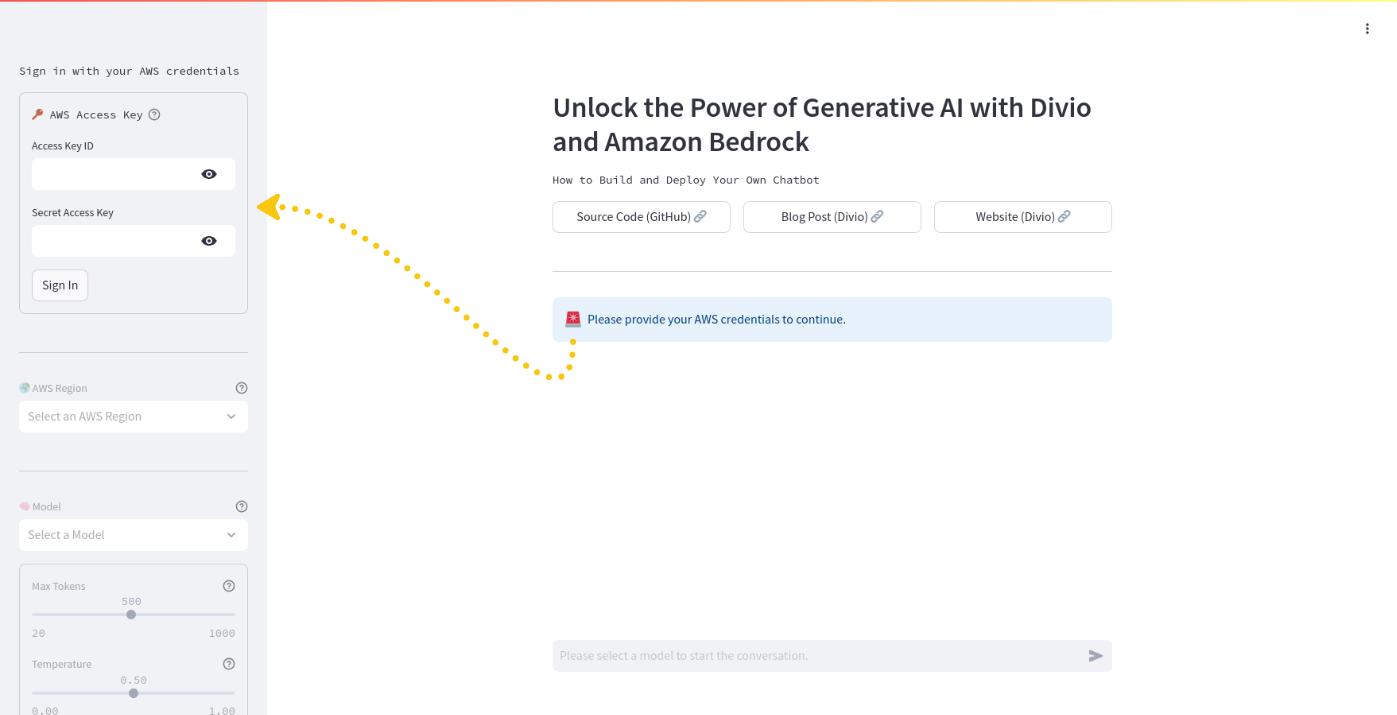Click the Temperature slider handle
1397x715 pixels.
click(x=133, y=693)
